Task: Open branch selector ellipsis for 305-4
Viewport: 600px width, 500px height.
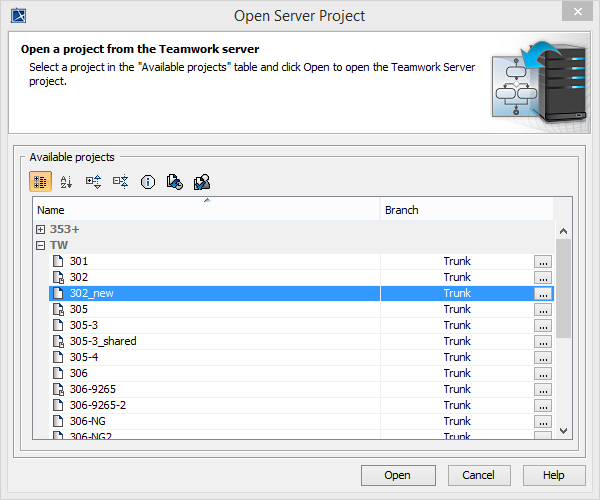Action: (543, 358)
